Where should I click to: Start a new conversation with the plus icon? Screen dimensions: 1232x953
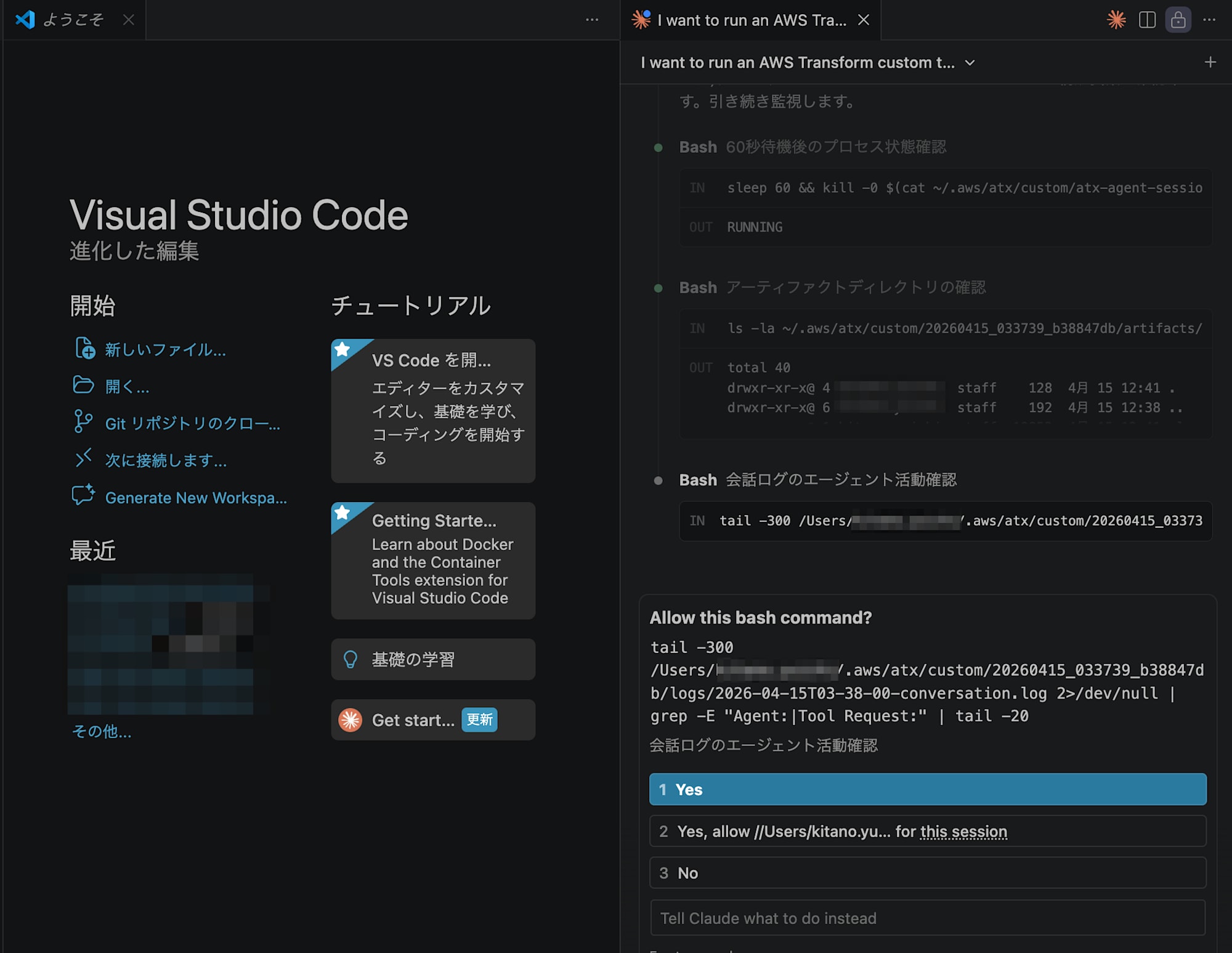(1210, 62)
